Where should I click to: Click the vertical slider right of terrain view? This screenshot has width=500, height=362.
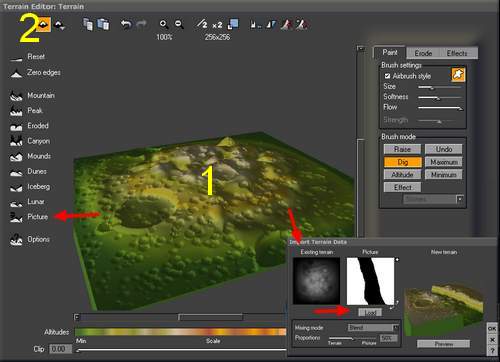click(360, 142)
